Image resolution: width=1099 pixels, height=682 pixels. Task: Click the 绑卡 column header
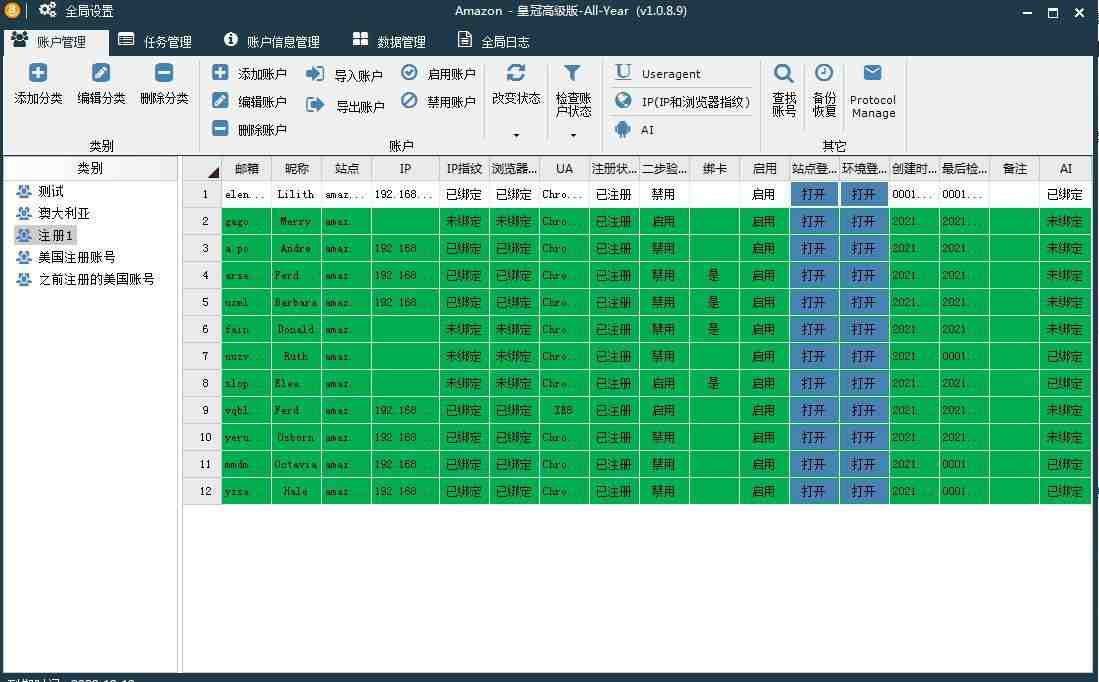[714, 168]
